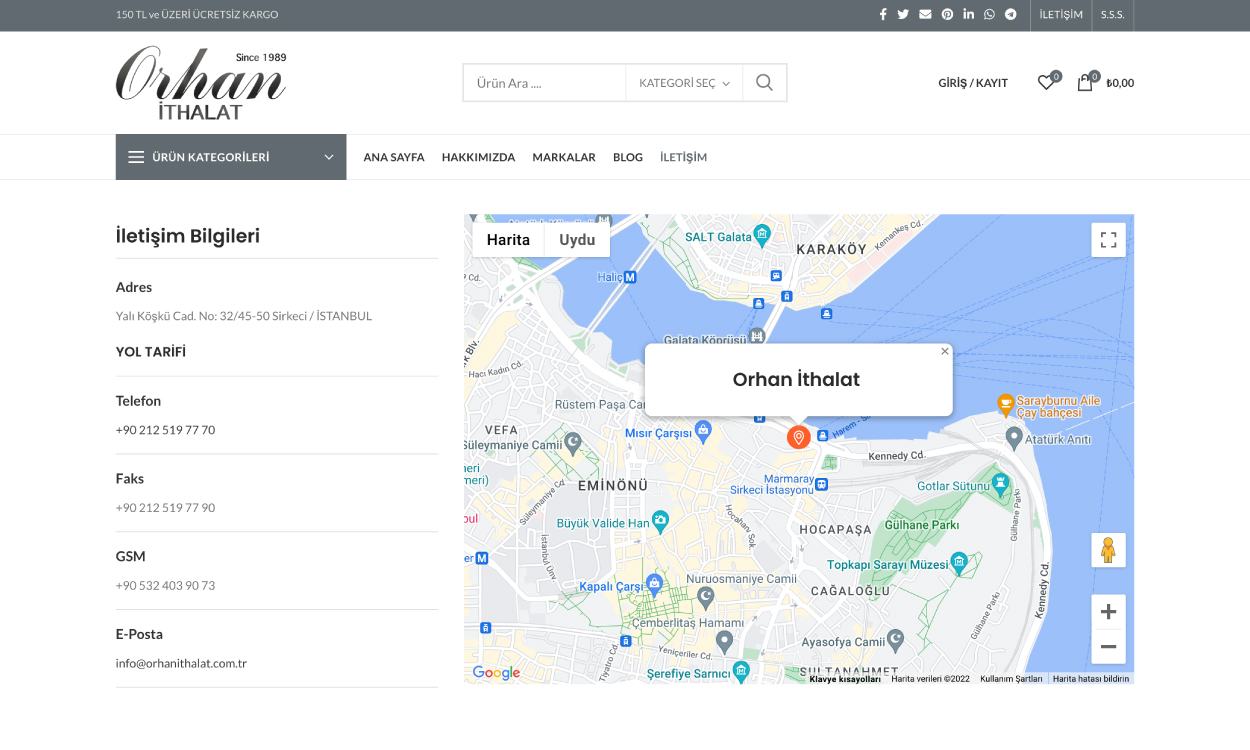The width and height of the screenshot is (1250, 750).
Task: Close the Orhan İthalat map popup
Action: tap(945, 351)
